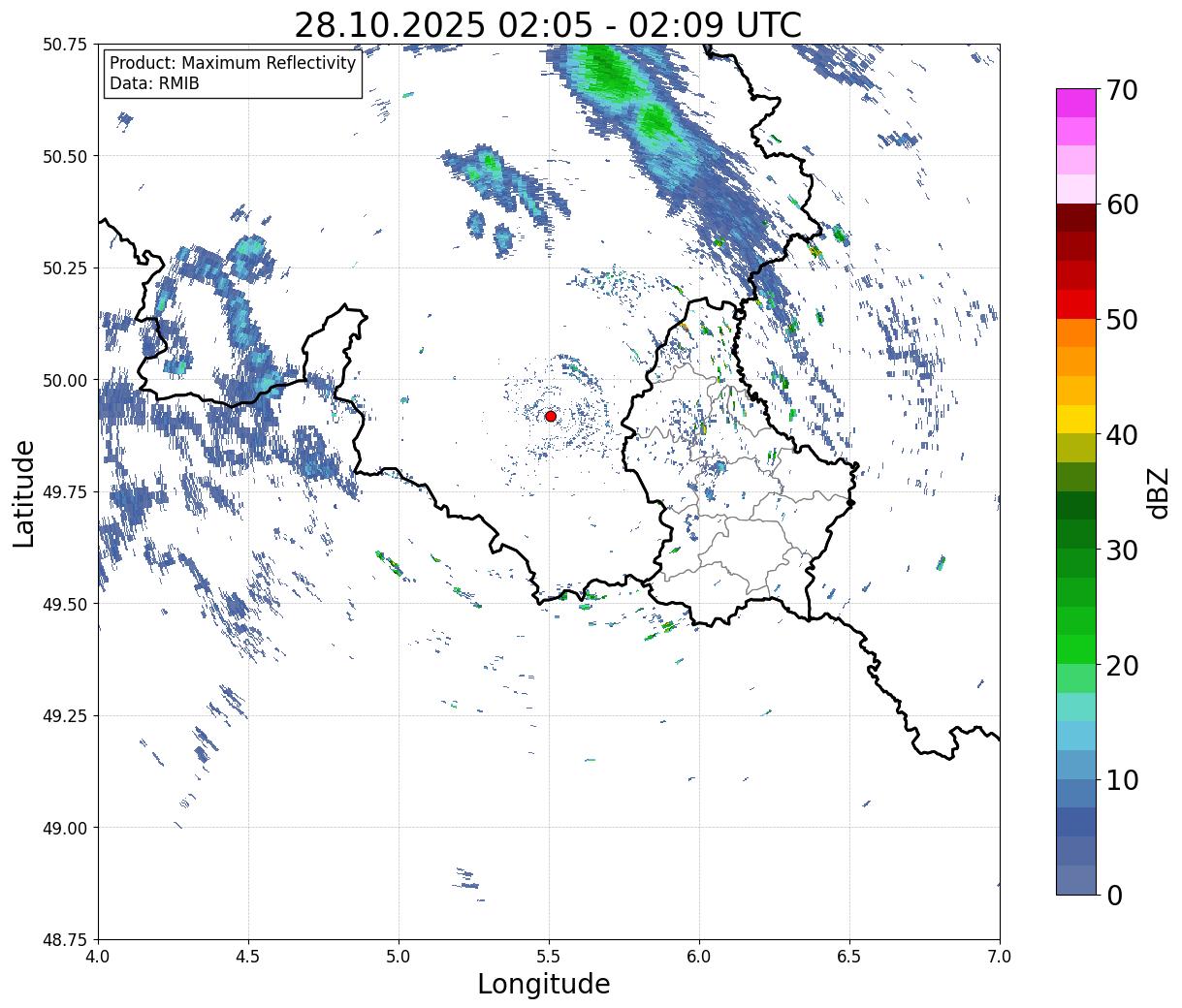Image resolution: width=1182 pixels, height=1008 pixels.
Task: Click the colorbar tick label 20
Action: click(x=1122, y=666)
